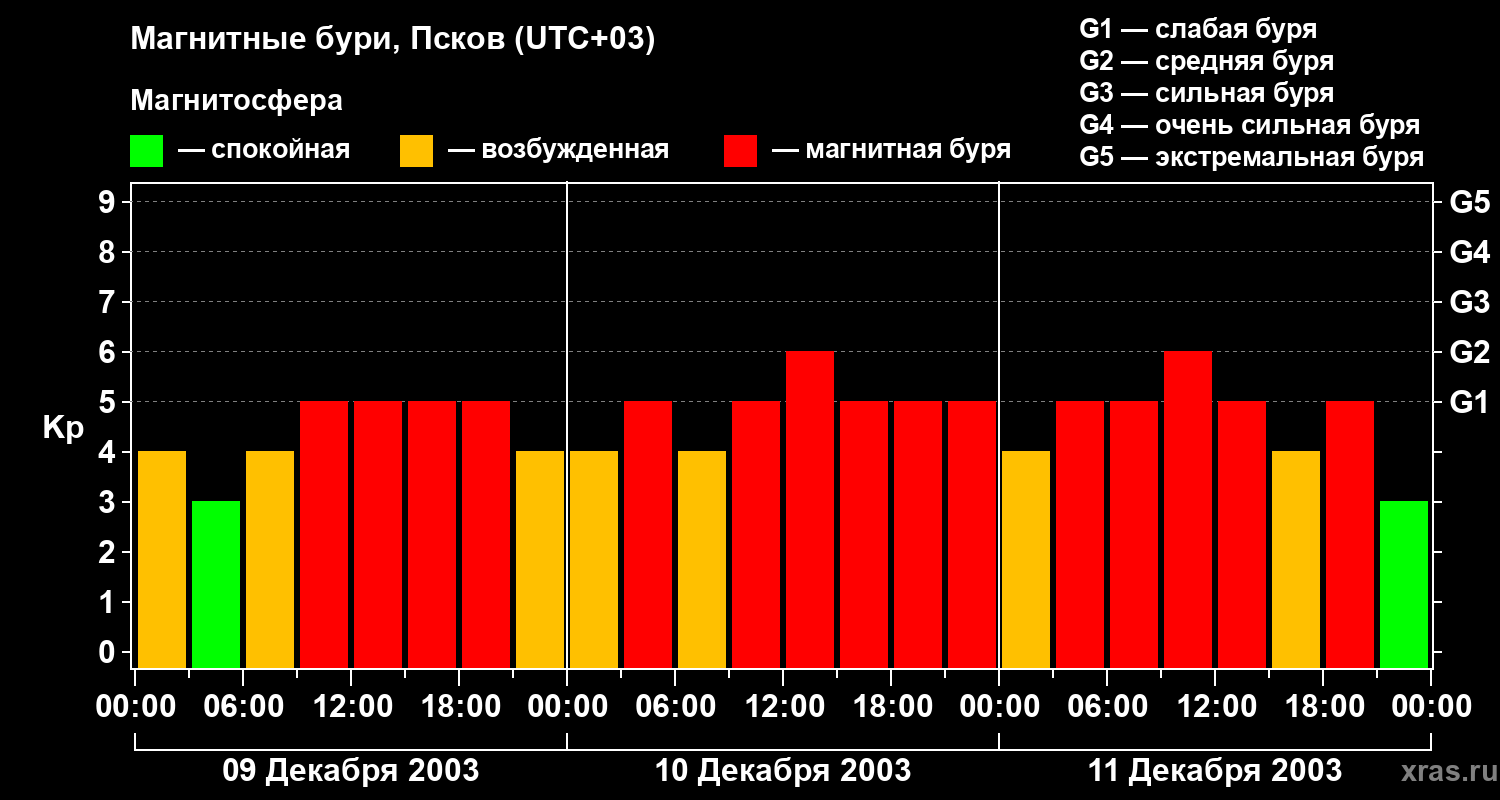Screen dimensions: 1500x800
Task: Click the 'Магнитосфера' heading
Action: (237, 100)
